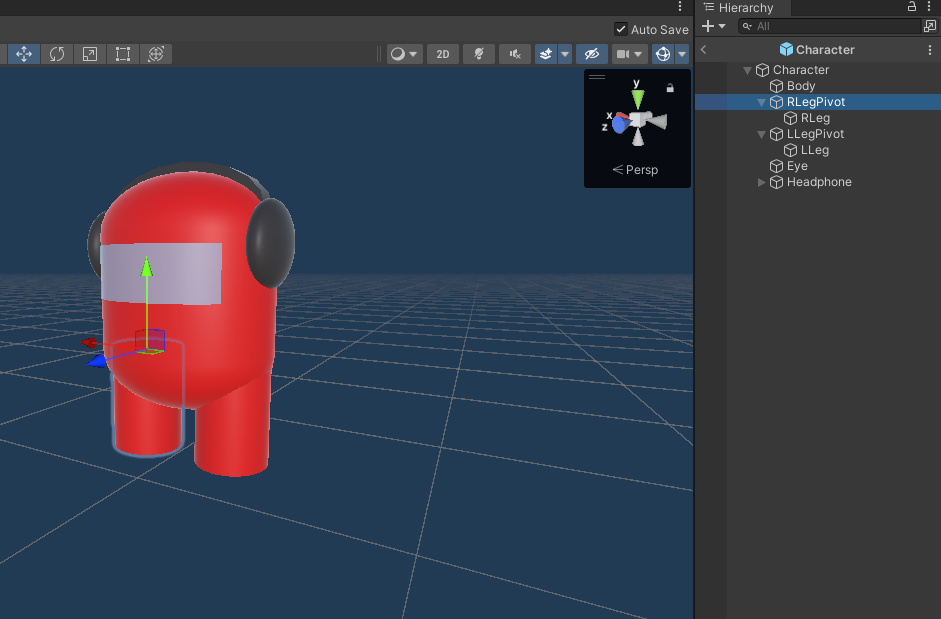Screen dimensions: 941x619
Task: Open scene camera settings
Action: [x=623, y=54]
